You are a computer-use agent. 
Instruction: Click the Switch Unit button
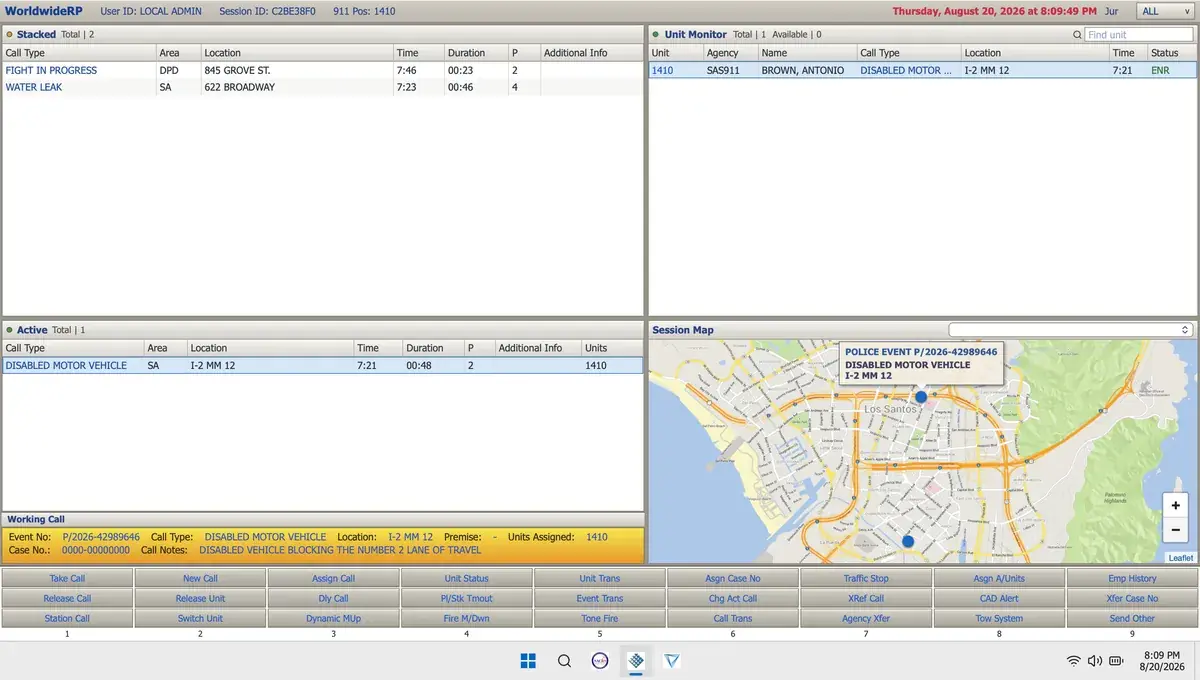coord(200,618)
